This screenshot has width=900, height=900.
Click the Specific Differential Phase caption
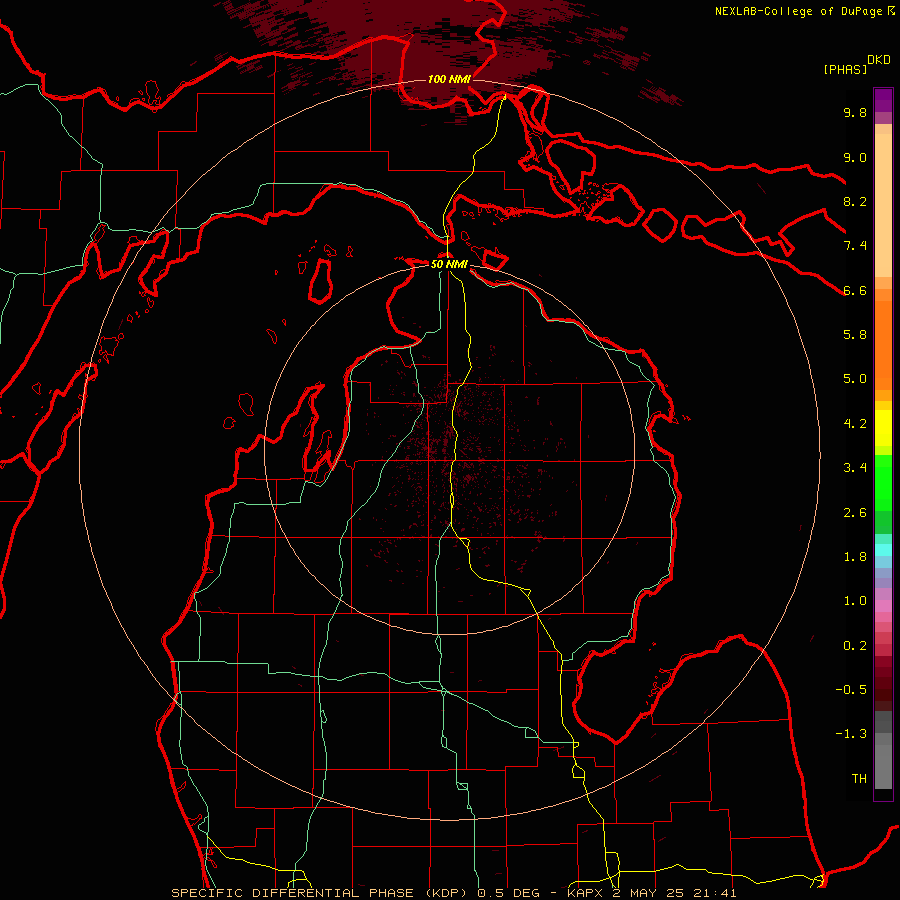point(453,893)
